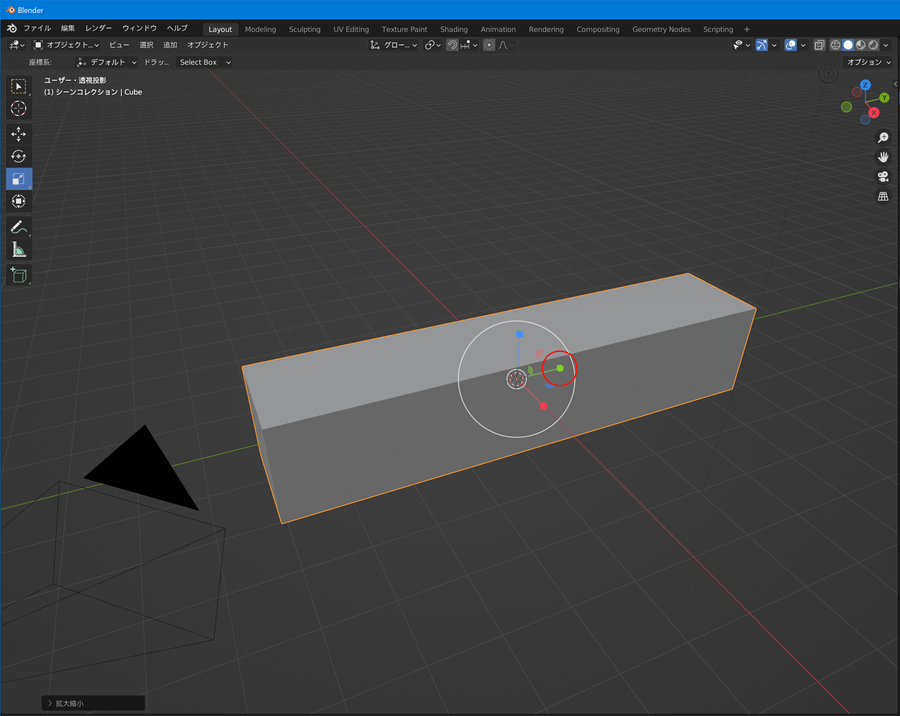The height and width of the screenshot is (716, 900).
Task: Toggle the viewport gizmo display
Action: click(x=762, y=45)
